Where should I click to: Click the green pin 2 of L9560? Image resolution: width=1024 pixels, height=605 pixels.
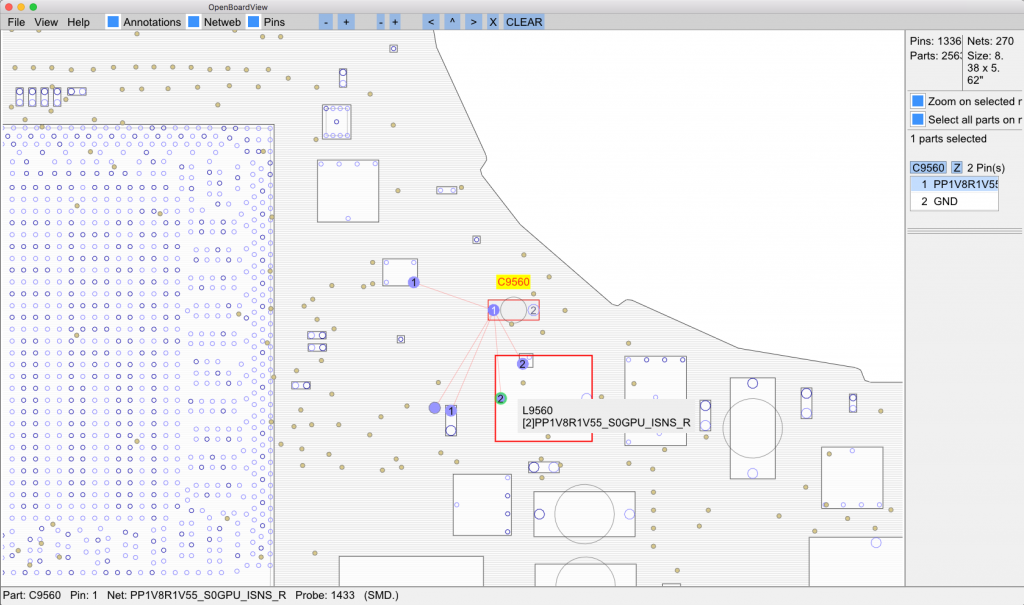tap(501, 398)
